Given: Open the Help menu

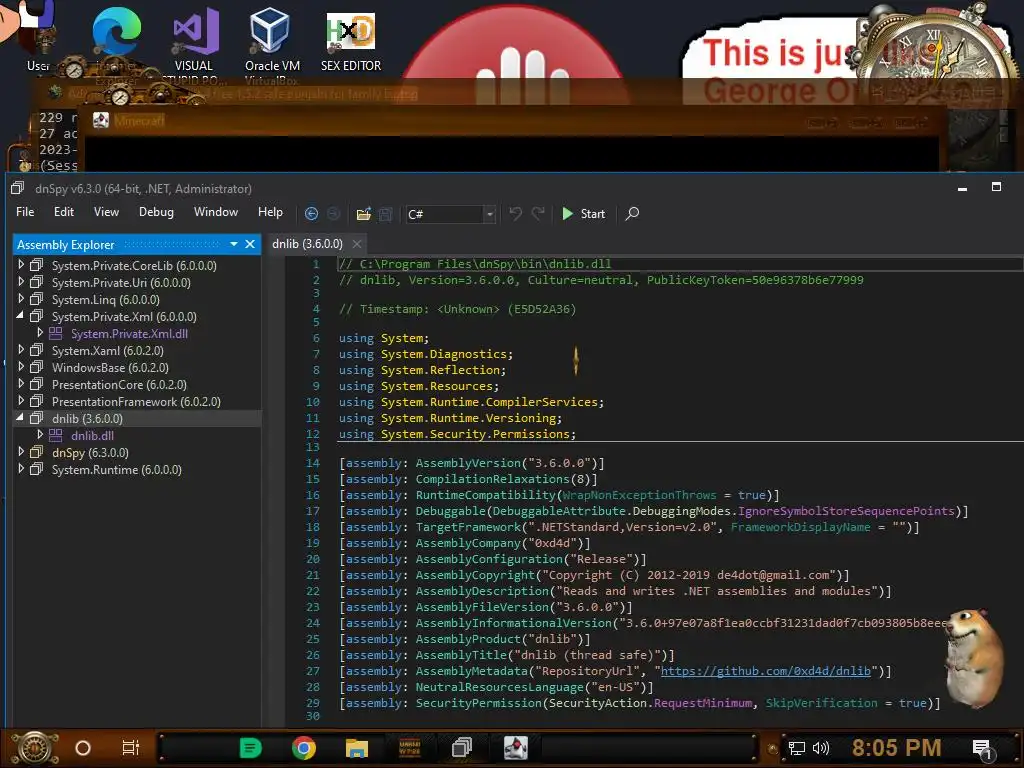Looking at the screenshot, I should 270,212.
